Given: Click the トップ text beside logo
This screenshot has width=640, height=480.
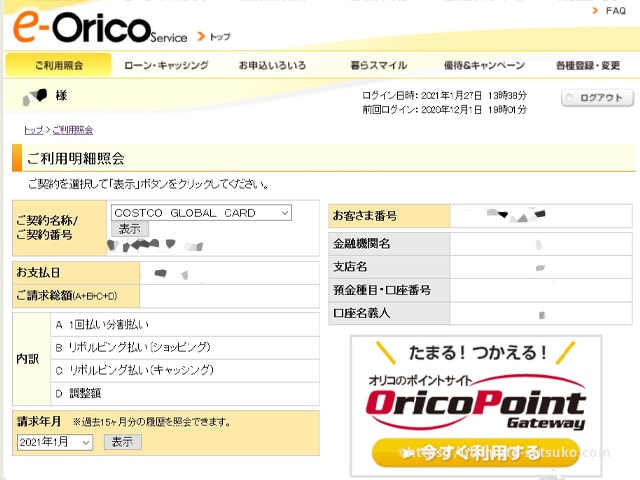Looking at the screenshot, I should coord(220,37).
